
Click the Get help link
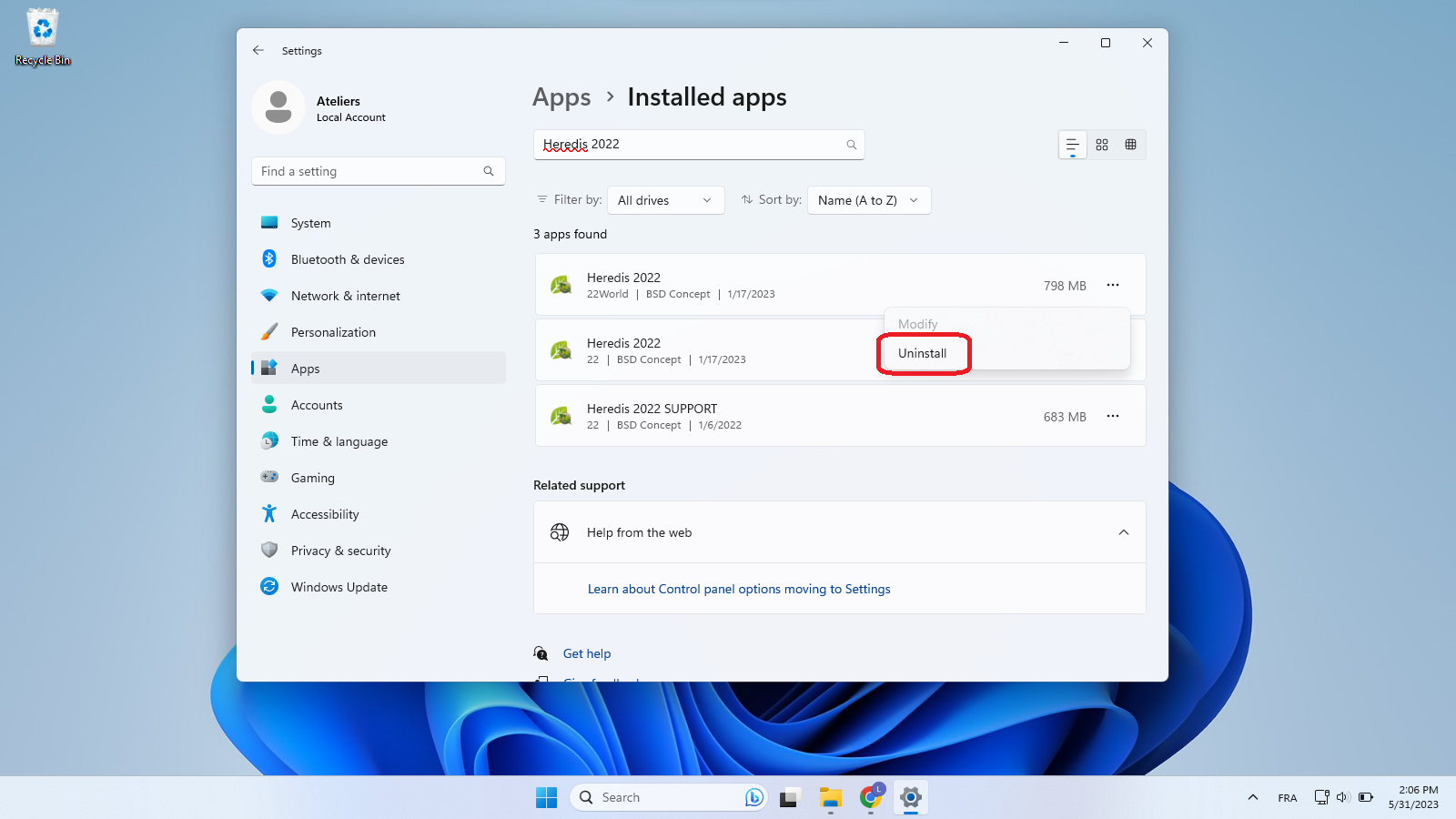587,653
